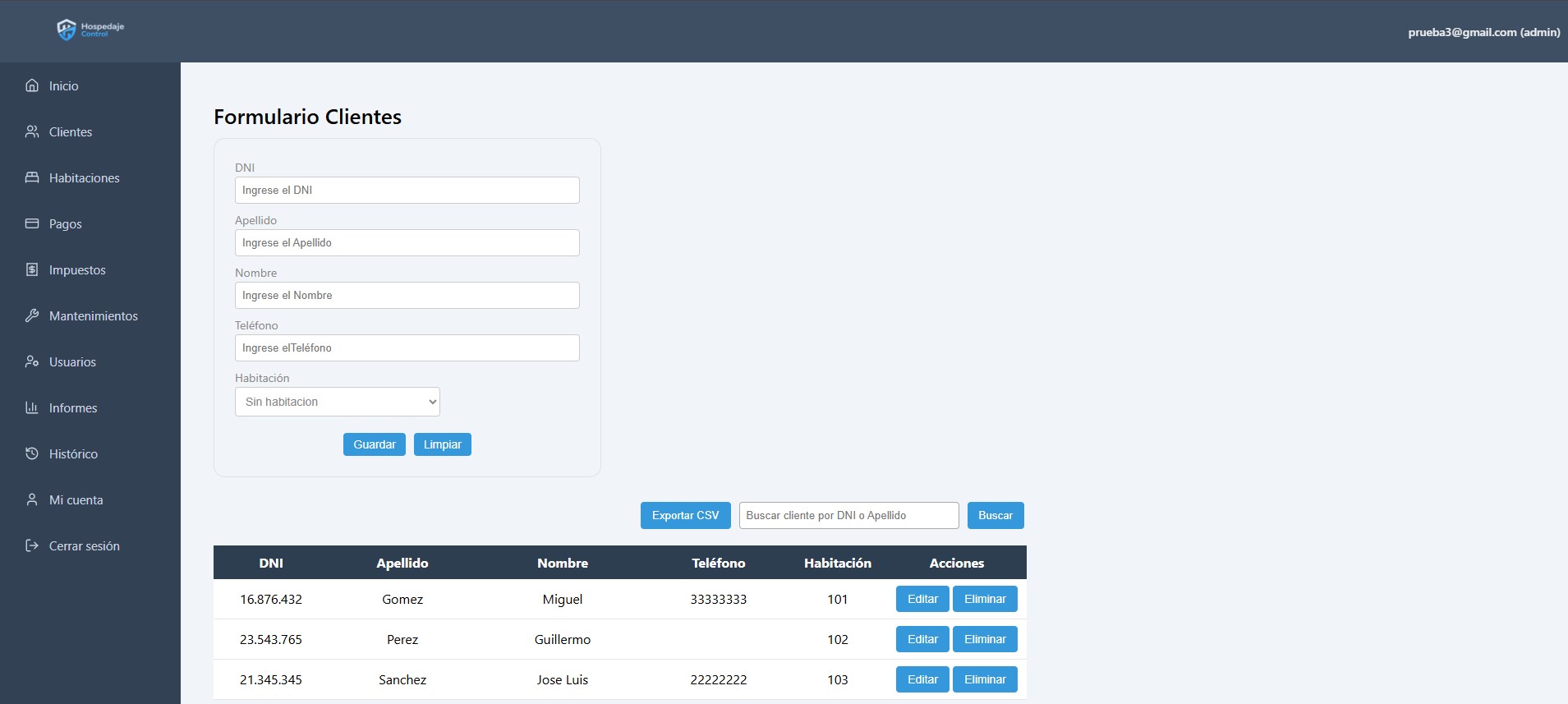The height and width of the screenshot is (704, 1568).
Task: Go to Mi cuenta page
Action: coord(76,499)
